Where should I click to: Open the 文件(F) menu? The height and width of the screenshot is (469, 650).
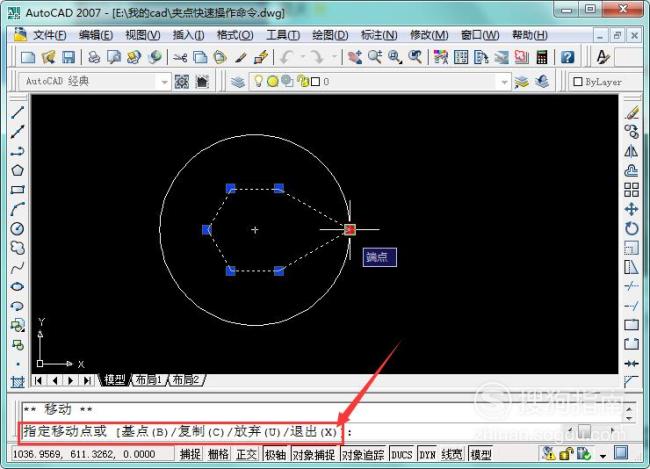tap(50, 35)
